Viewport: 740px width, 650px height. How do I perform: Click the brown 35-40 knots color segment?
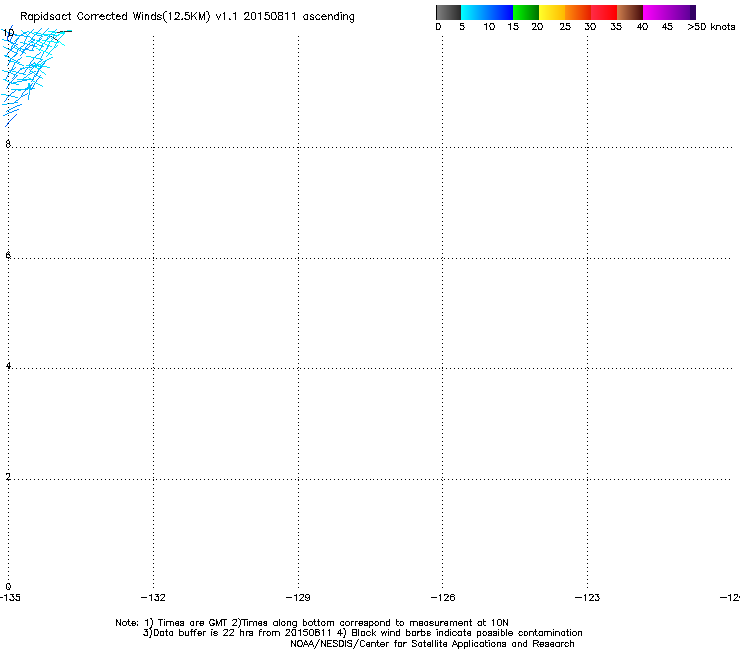point(630,12)
